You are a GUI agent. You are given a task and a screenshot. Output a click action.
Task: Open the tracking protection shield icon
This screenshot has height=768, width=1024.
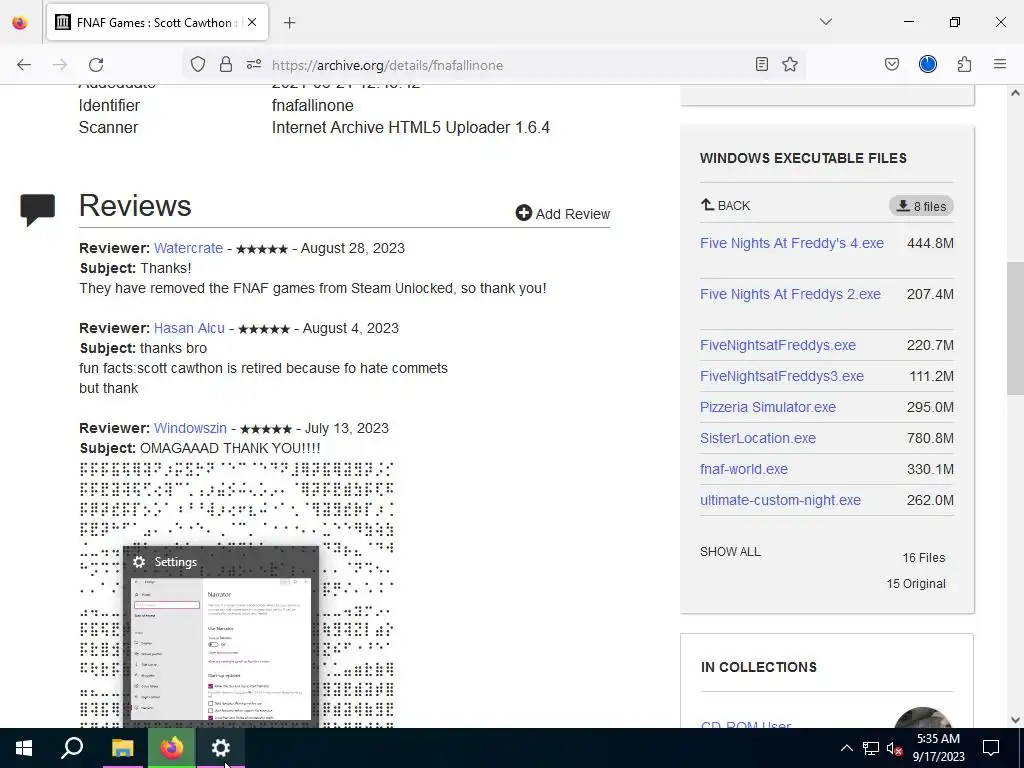click(198, 64)
